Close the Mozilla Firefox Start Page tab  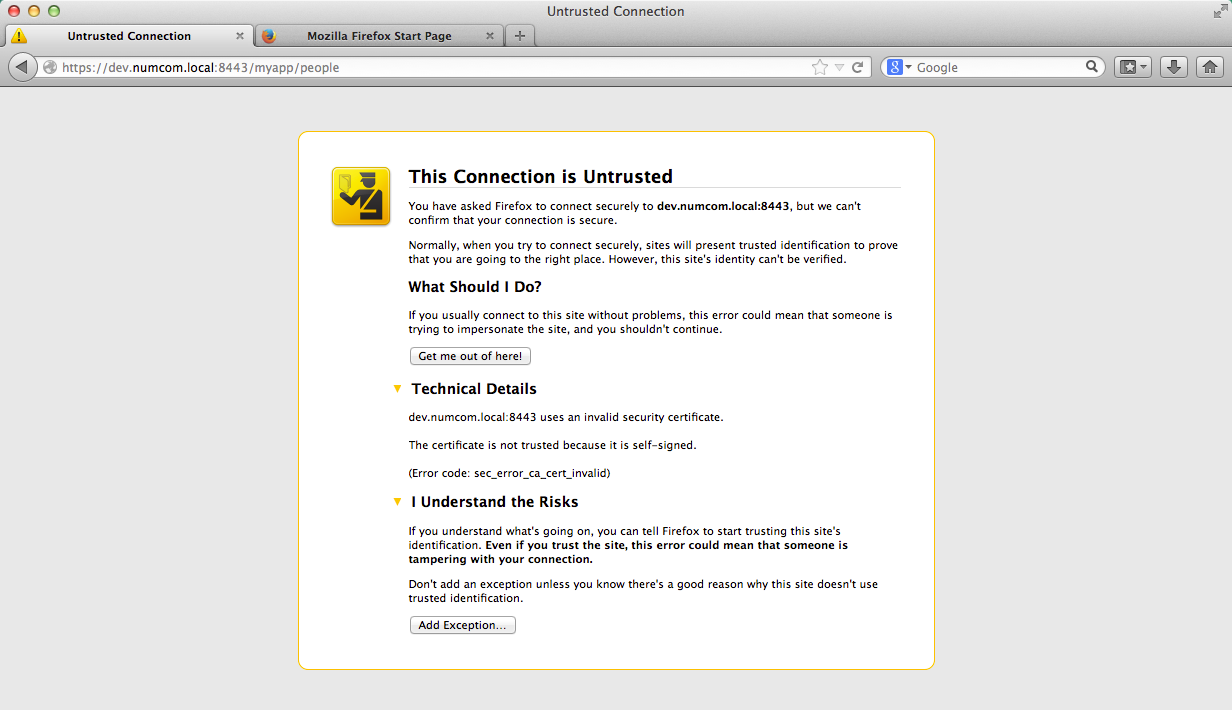tap(489, 36)
